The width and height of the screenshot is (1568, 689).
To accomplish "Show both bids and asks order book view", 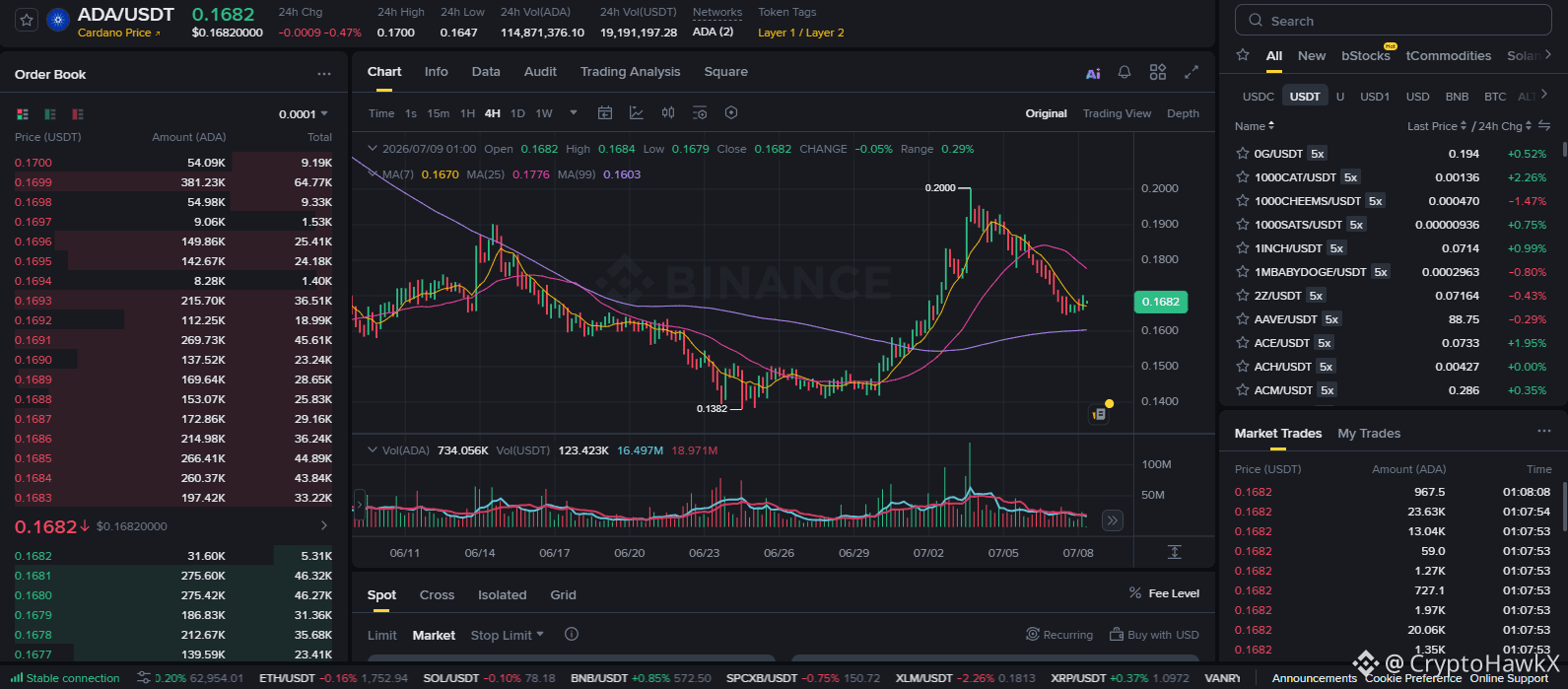I will (23, 114).
